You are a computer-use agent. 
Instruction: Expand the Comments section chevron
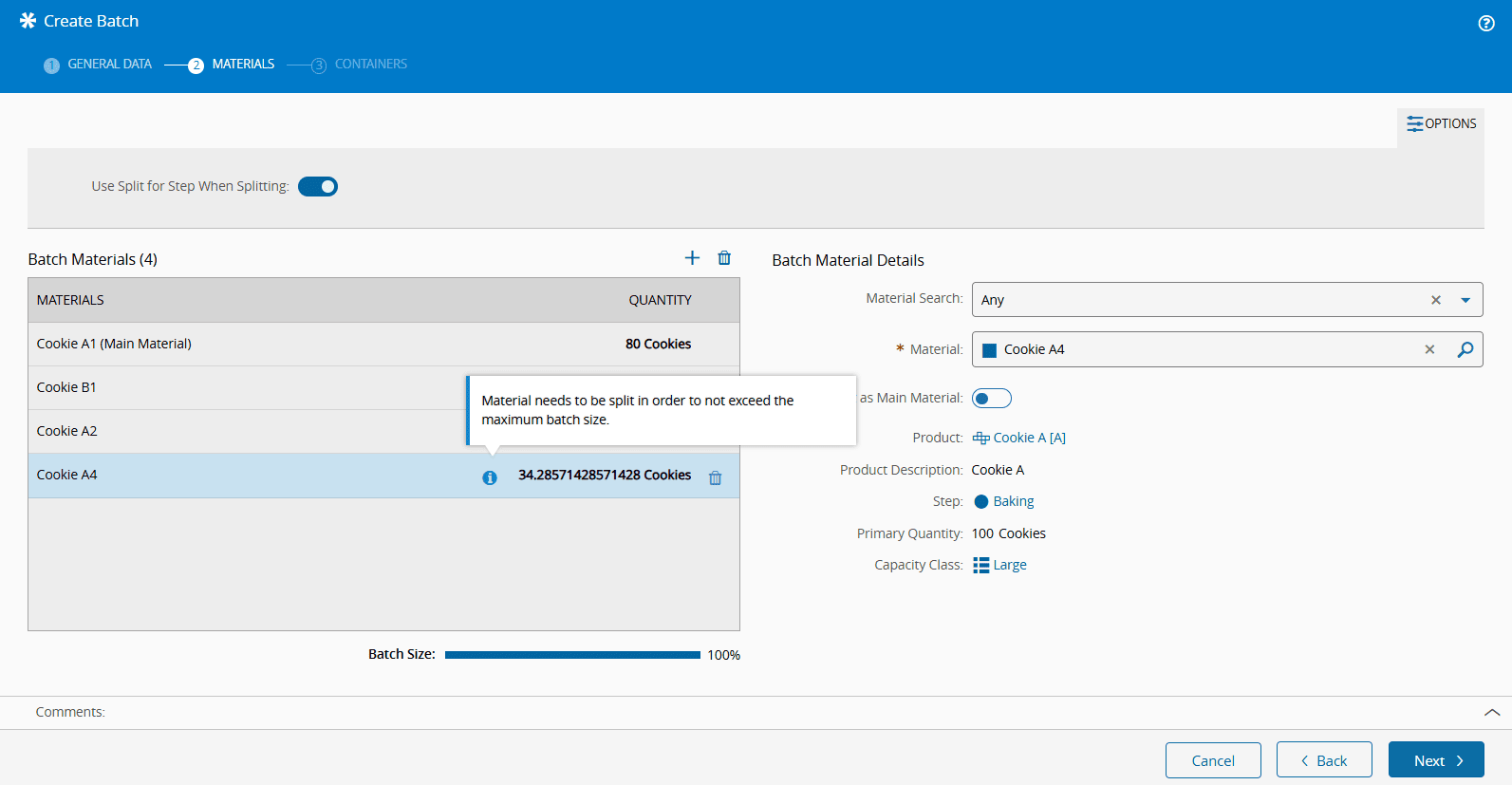tap(1491, 712)
